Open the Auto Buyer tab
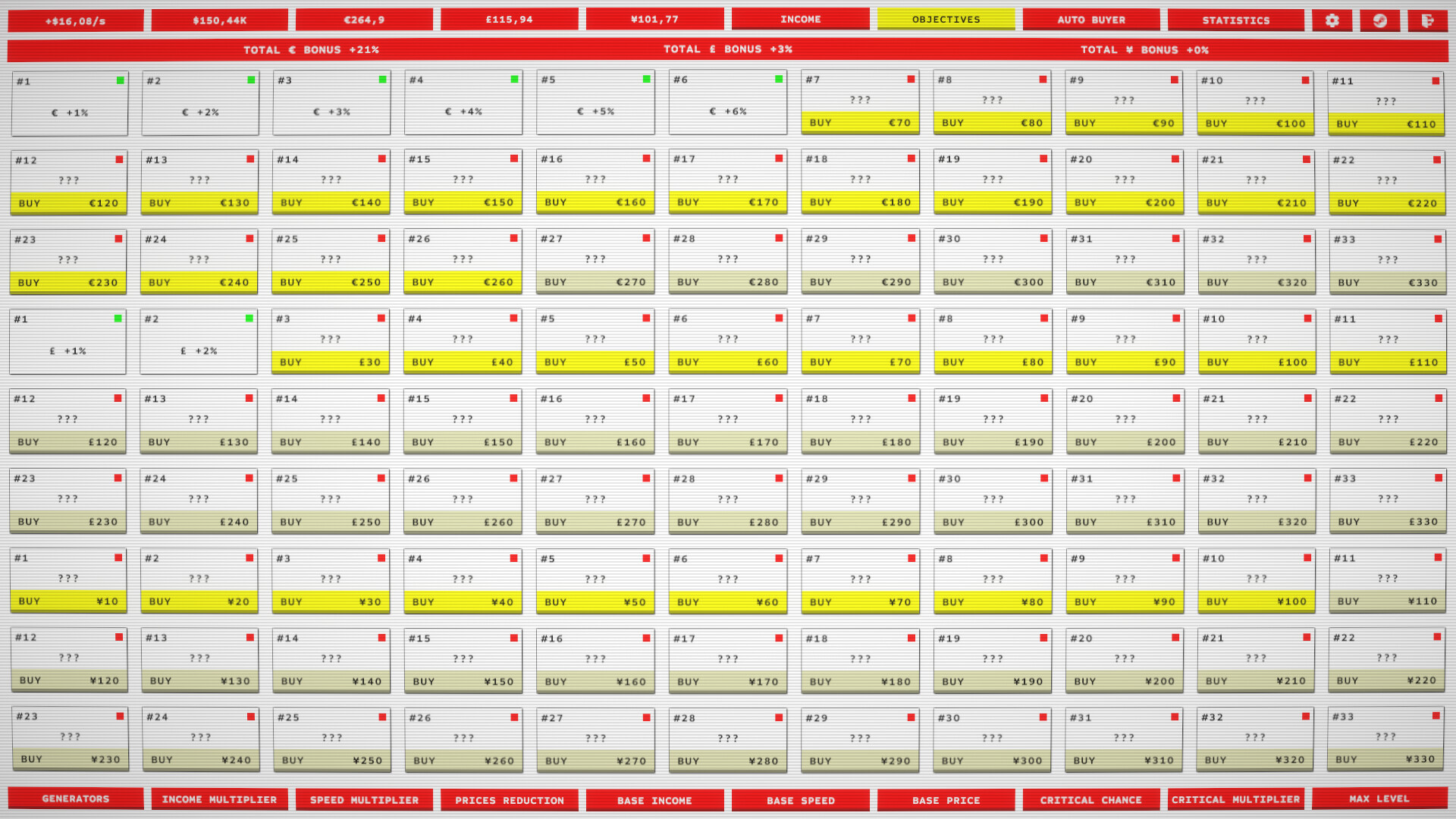 click(x=1090, y=20)
